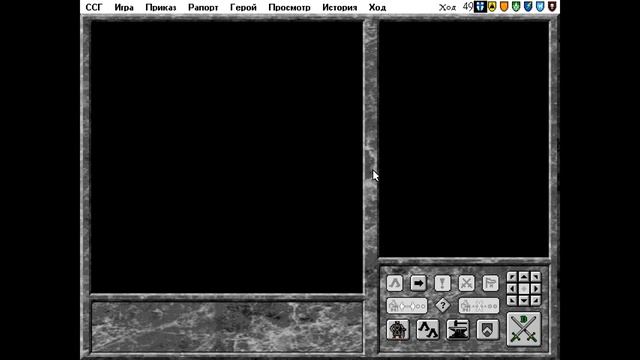Move view with up arrow button
Image resolution: width=640 pixels, height=360 pixels.
coord(524,277)
